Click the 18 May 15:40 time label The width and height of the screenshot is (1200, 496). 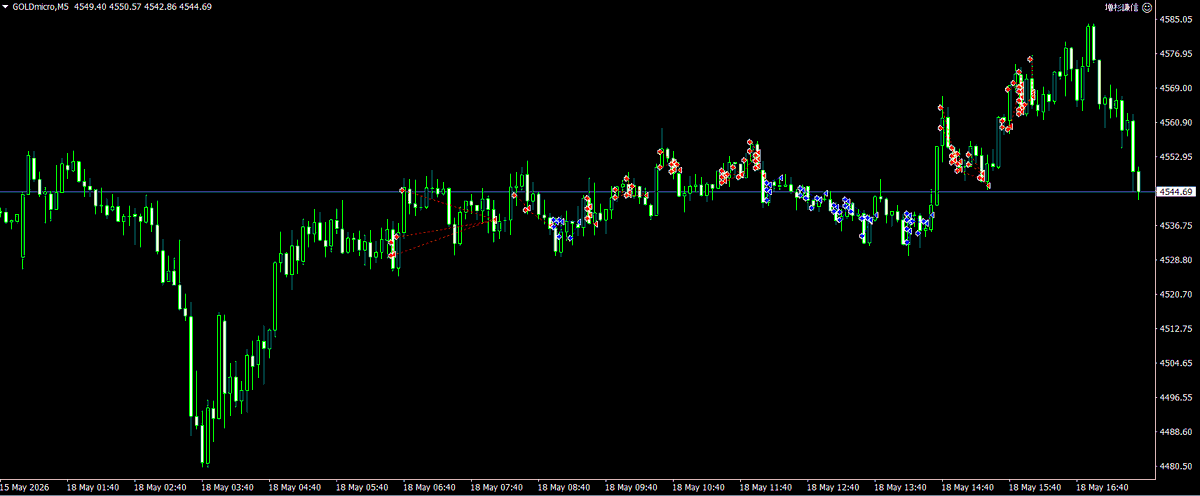(x=1035, y=487)
